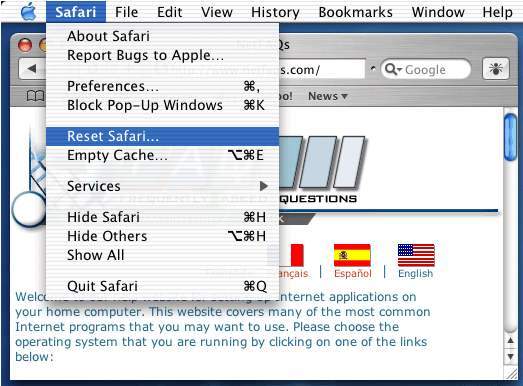Open Preferences... menu item

tap(162, 86)
